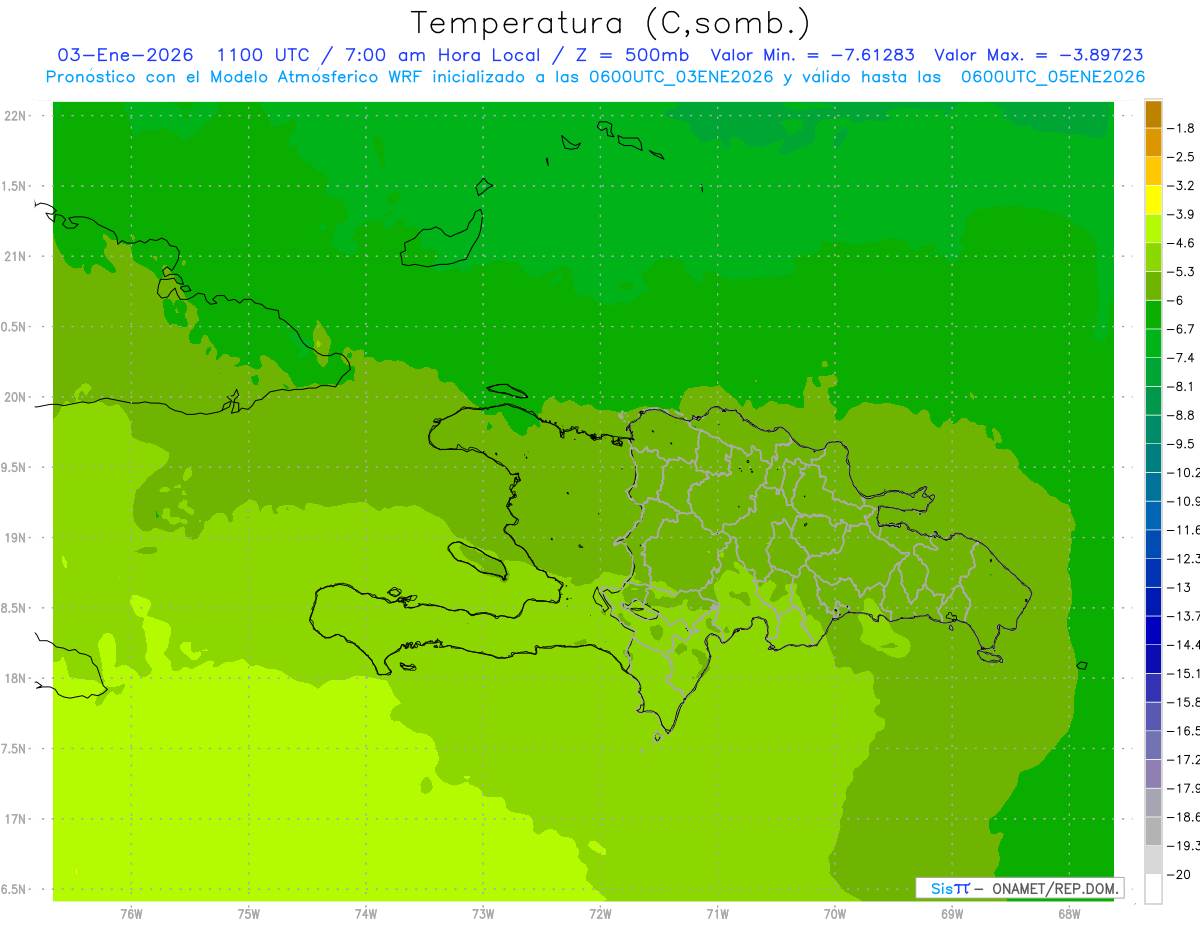
Task: Click the '-5.3' legend label
Action: (1181, 271)
